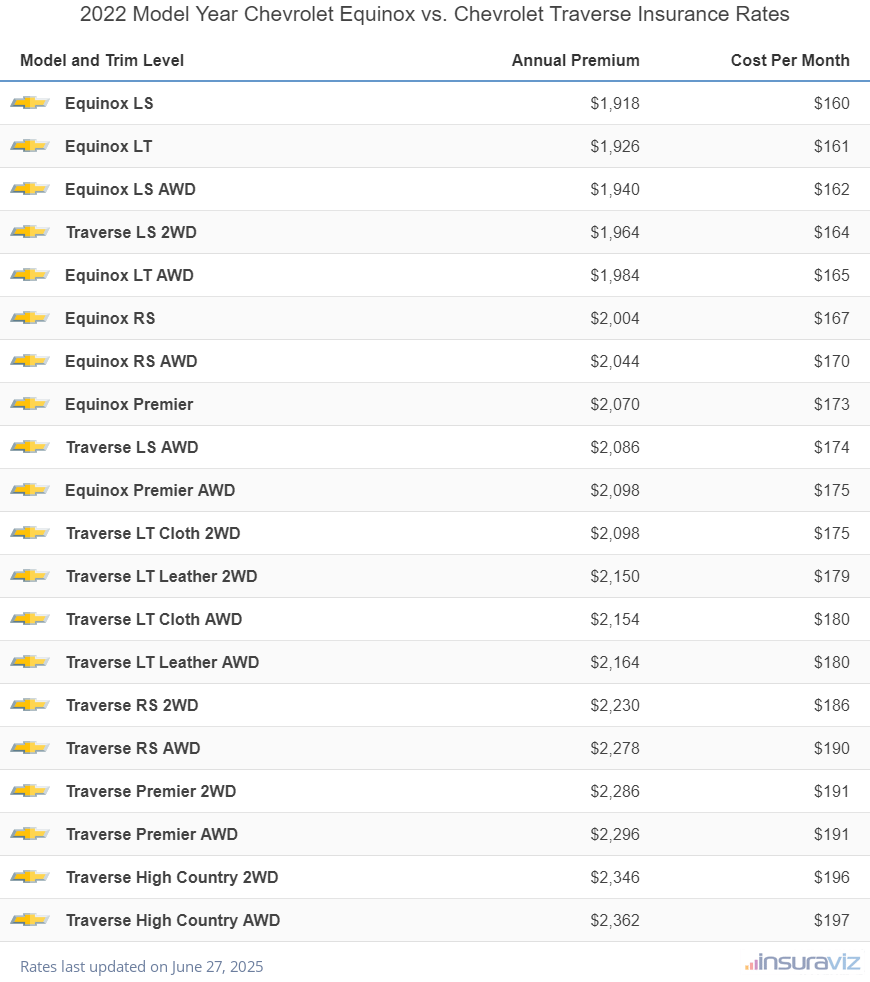
Task: Select the Equinox RS row name
Action: (x=110, y=318)
